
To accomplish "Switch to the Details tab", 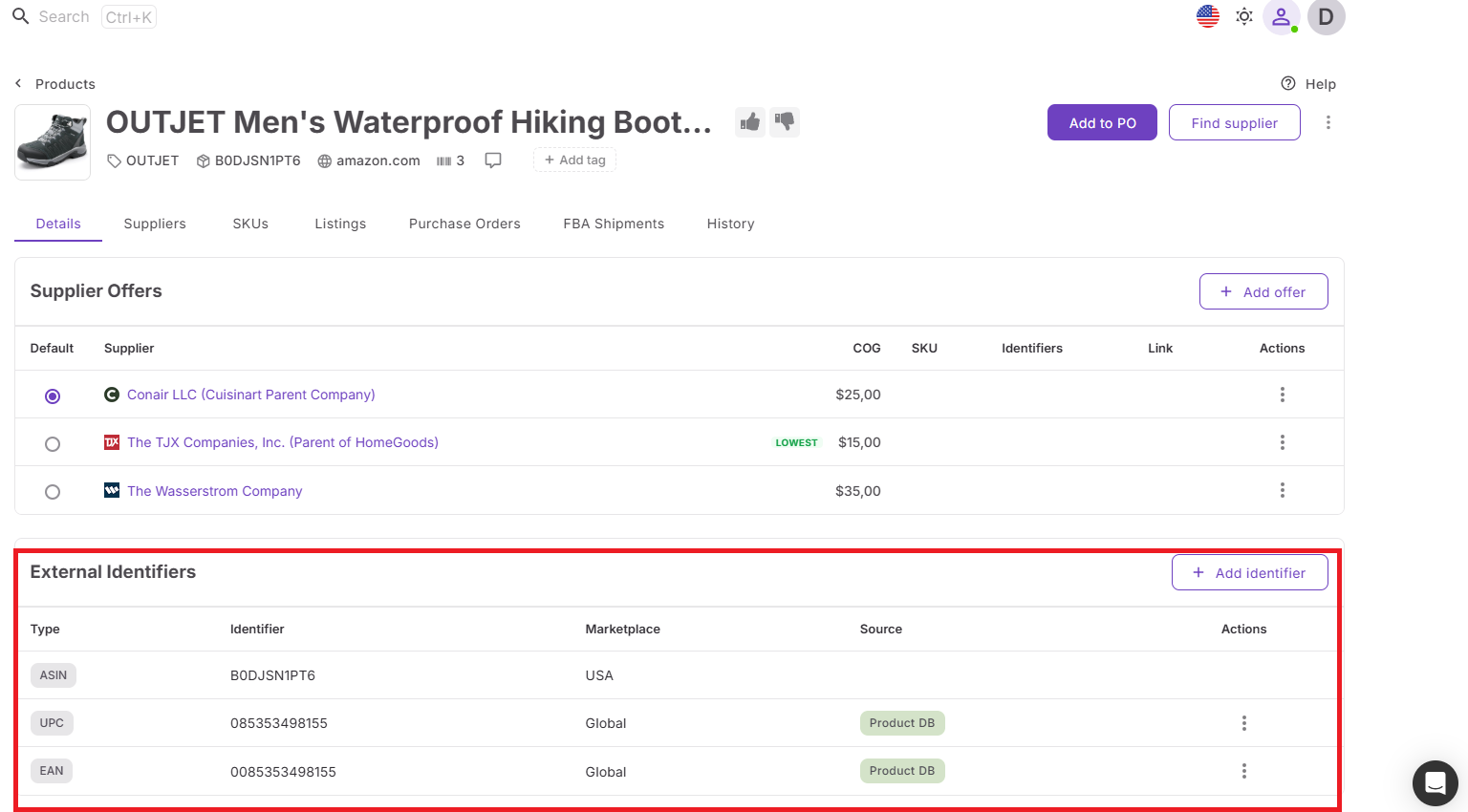I will pyautogui.click(x=58, y=224).
